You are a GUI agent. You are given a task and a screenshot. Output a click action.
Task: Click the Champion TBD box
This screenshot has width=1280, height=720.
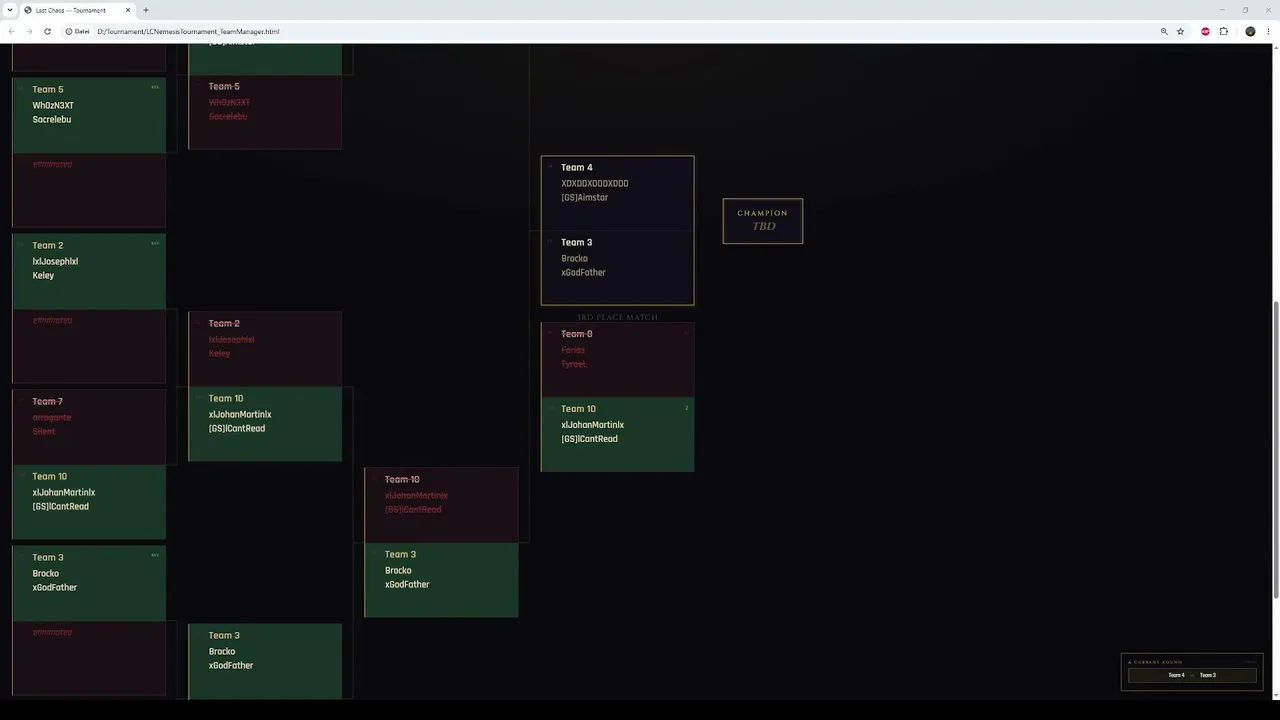coord(763,220)
